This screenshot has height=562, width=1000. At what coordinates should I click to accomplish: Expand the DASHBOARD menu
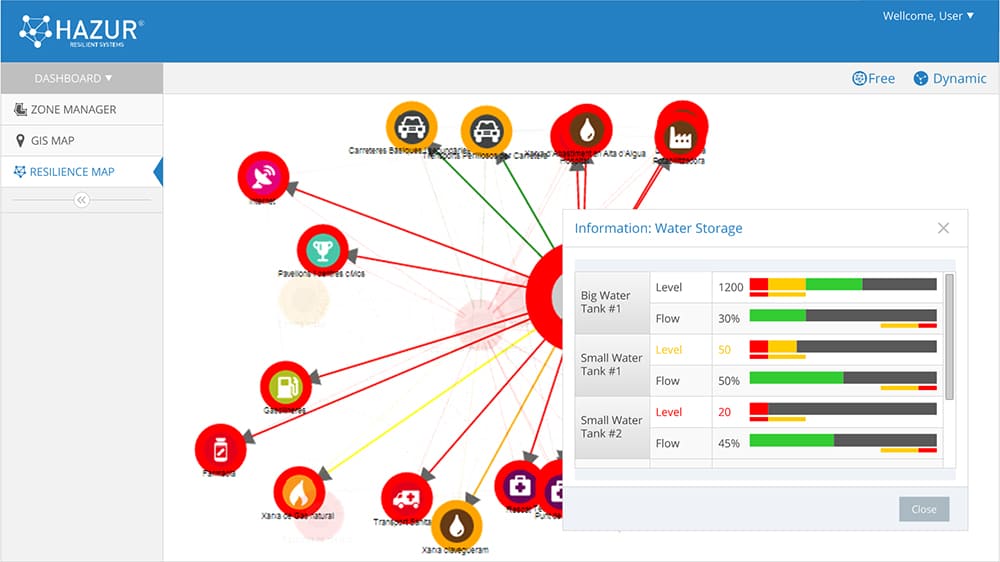tap(82, 78)
